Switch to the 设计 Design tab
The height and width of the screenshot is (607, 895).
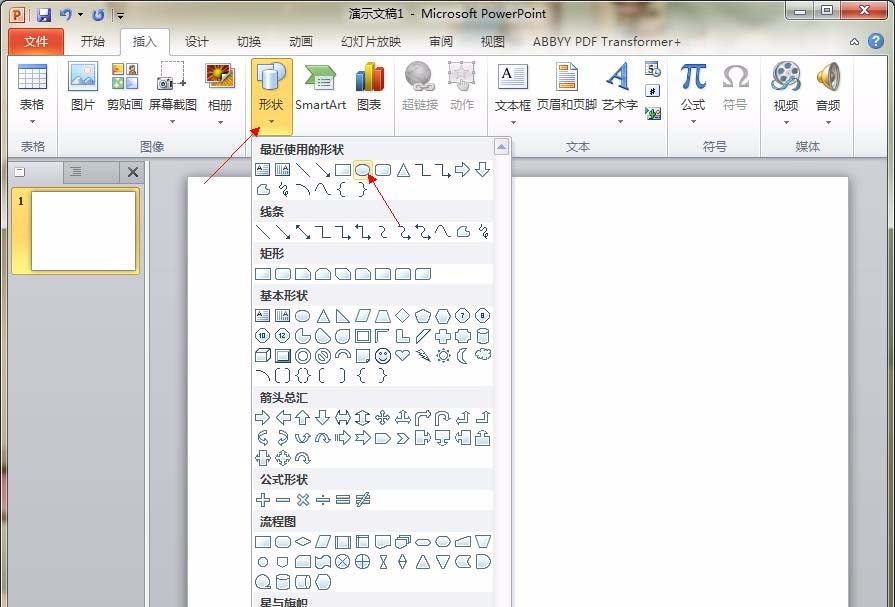tap(196, 42)
